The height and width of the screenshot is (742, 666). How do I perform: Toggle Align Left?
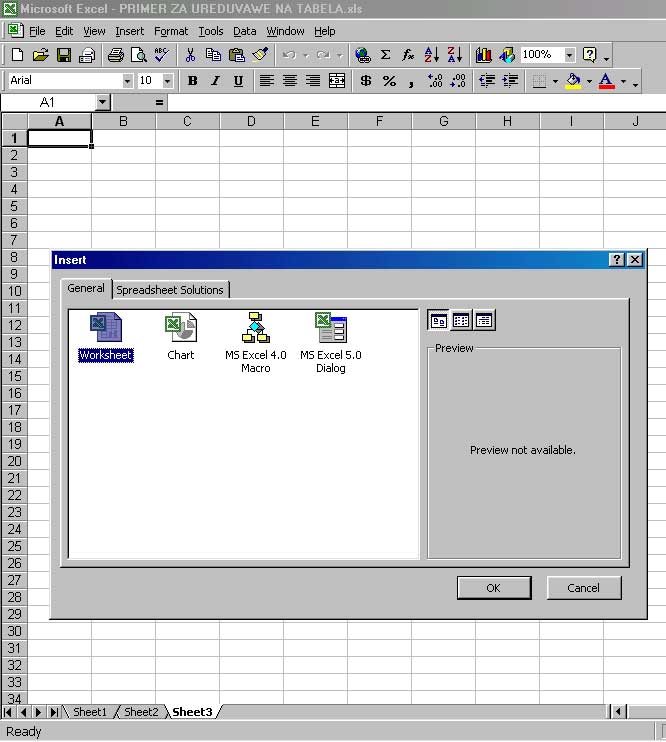click(x=266, y=81)
